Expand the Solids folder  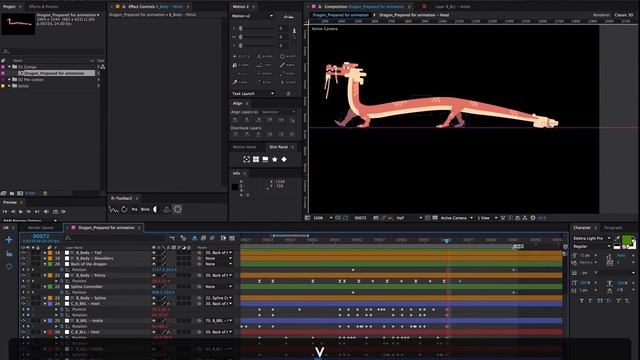(9, 86)
